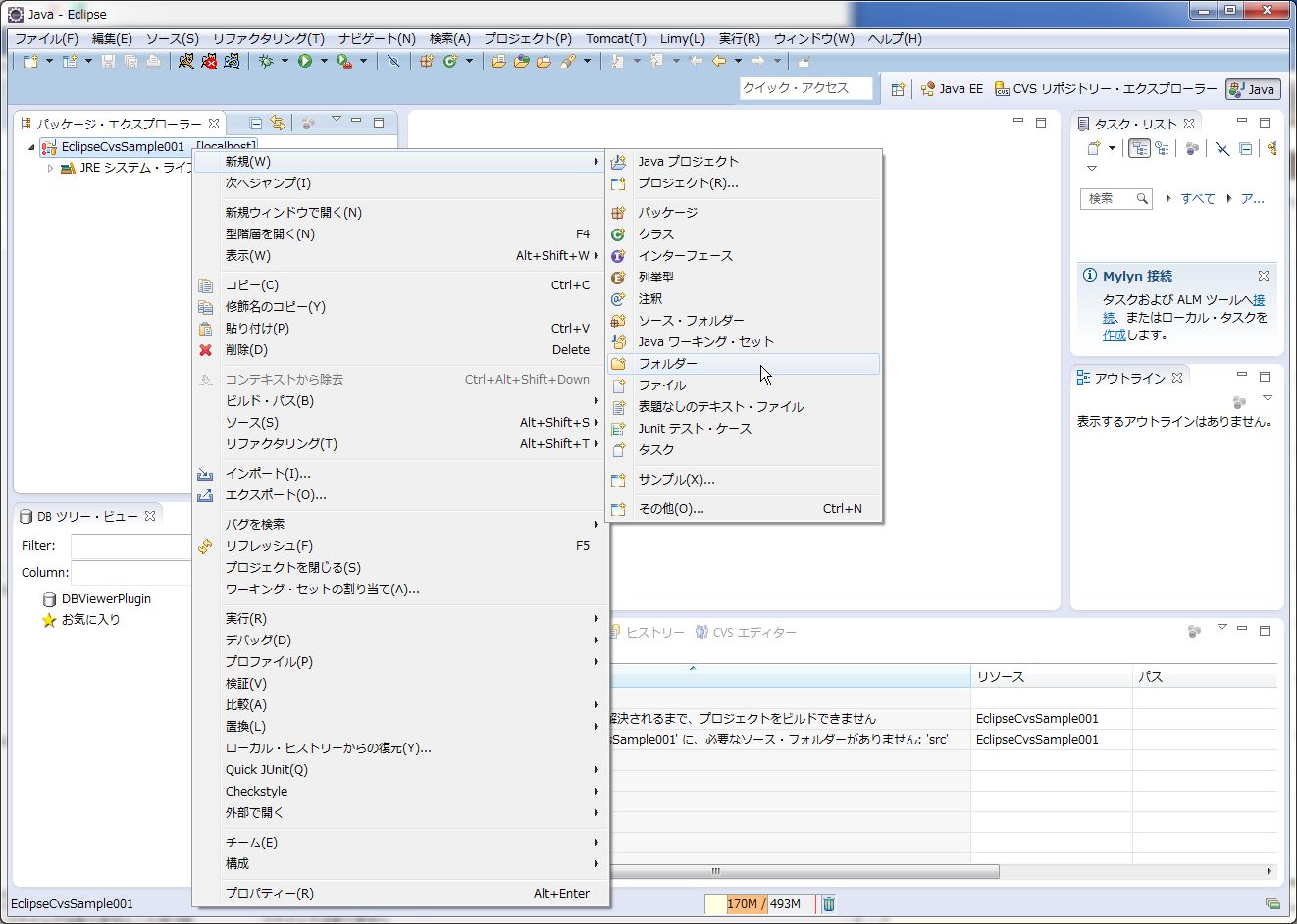Open the Debug button dropdown arrow
The height and width of the screenshot is (924, 1297).
point(285,61)
